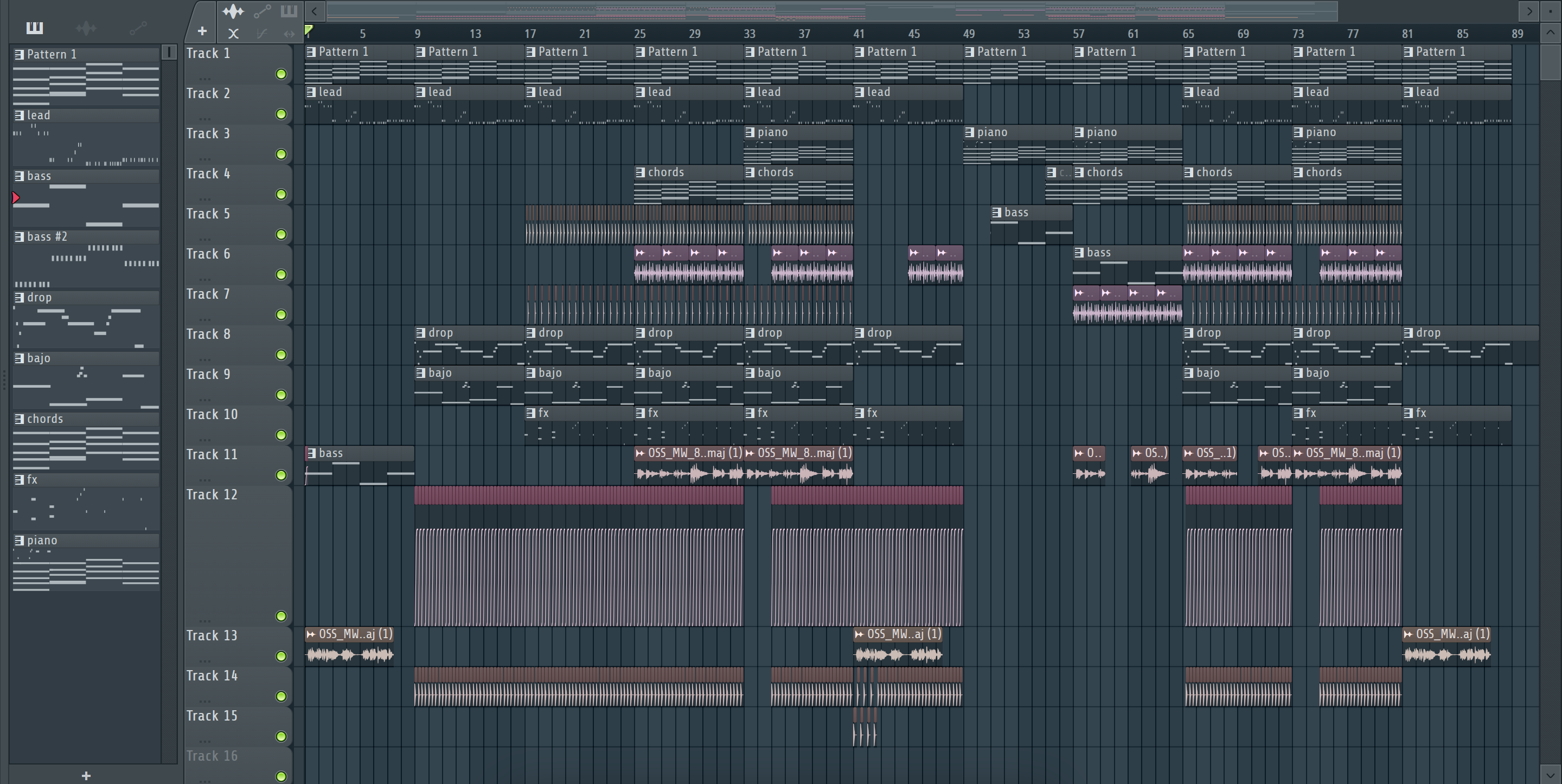Open menu of OSS_MW_8..maj clip at bar 25
1562x784 pixels.
coord(641,453)
